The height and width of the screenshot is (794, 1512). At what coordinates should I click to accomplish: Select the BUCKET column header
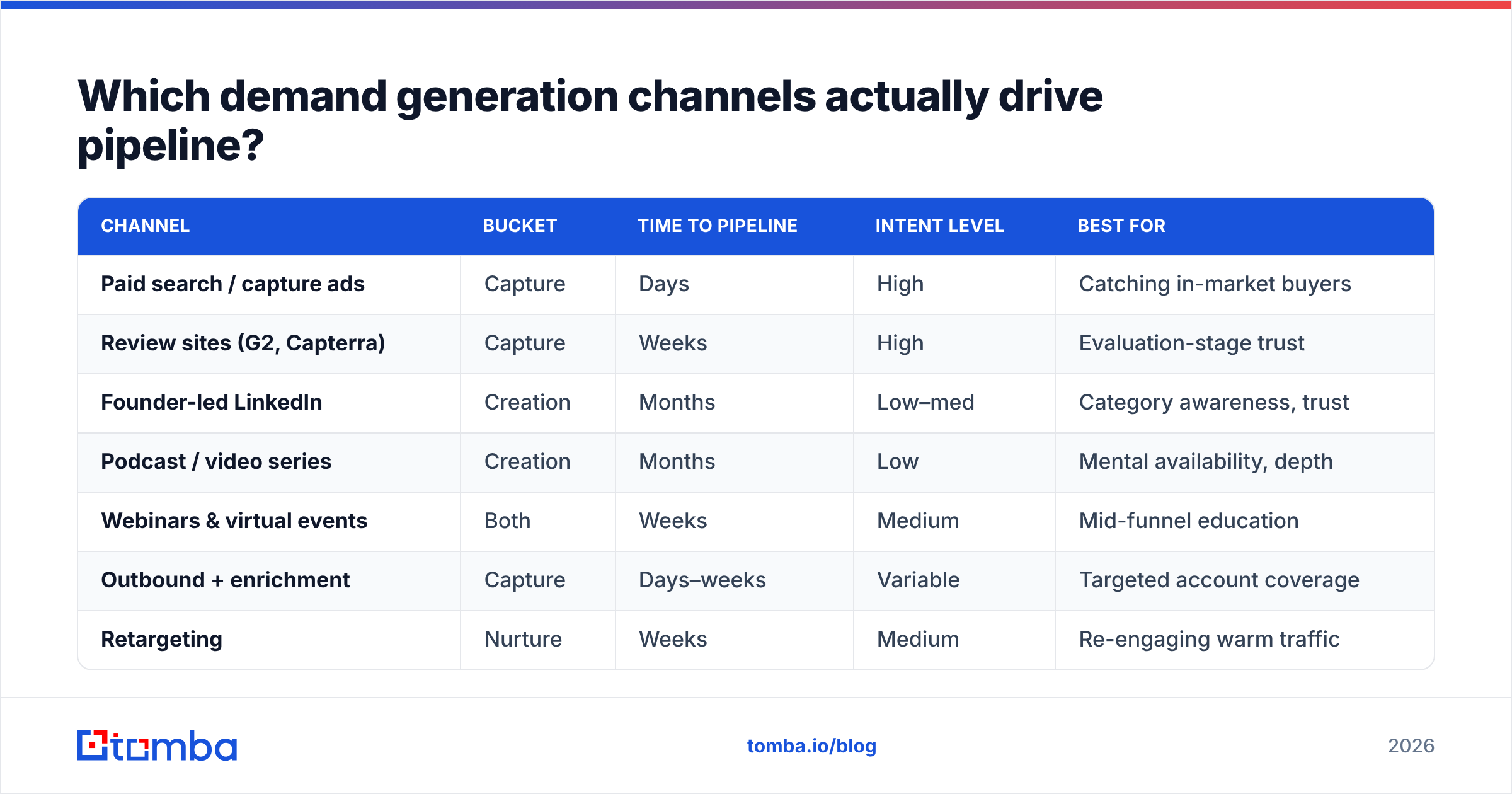point(520,226)
